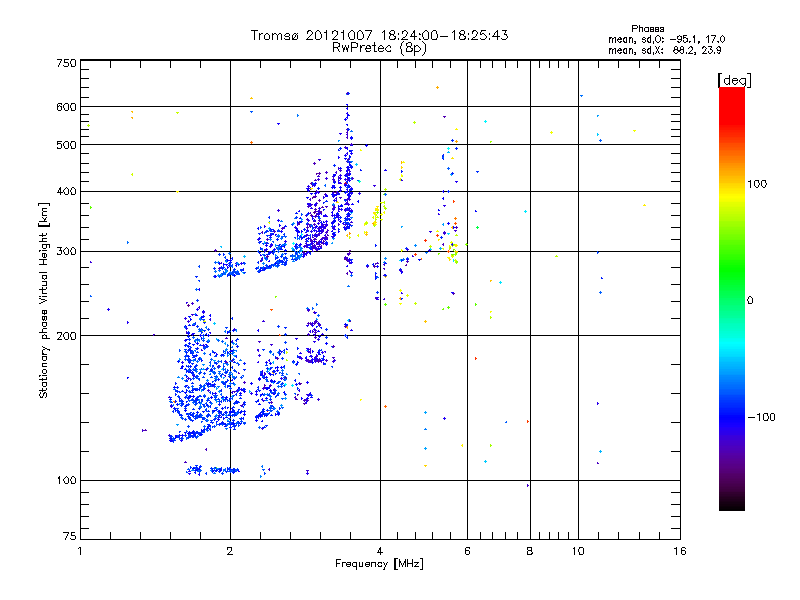The width and height of the screenshot is (800, 600).
Task: Pick the black bottom of the phase colorbar
Action: point(732,503)
